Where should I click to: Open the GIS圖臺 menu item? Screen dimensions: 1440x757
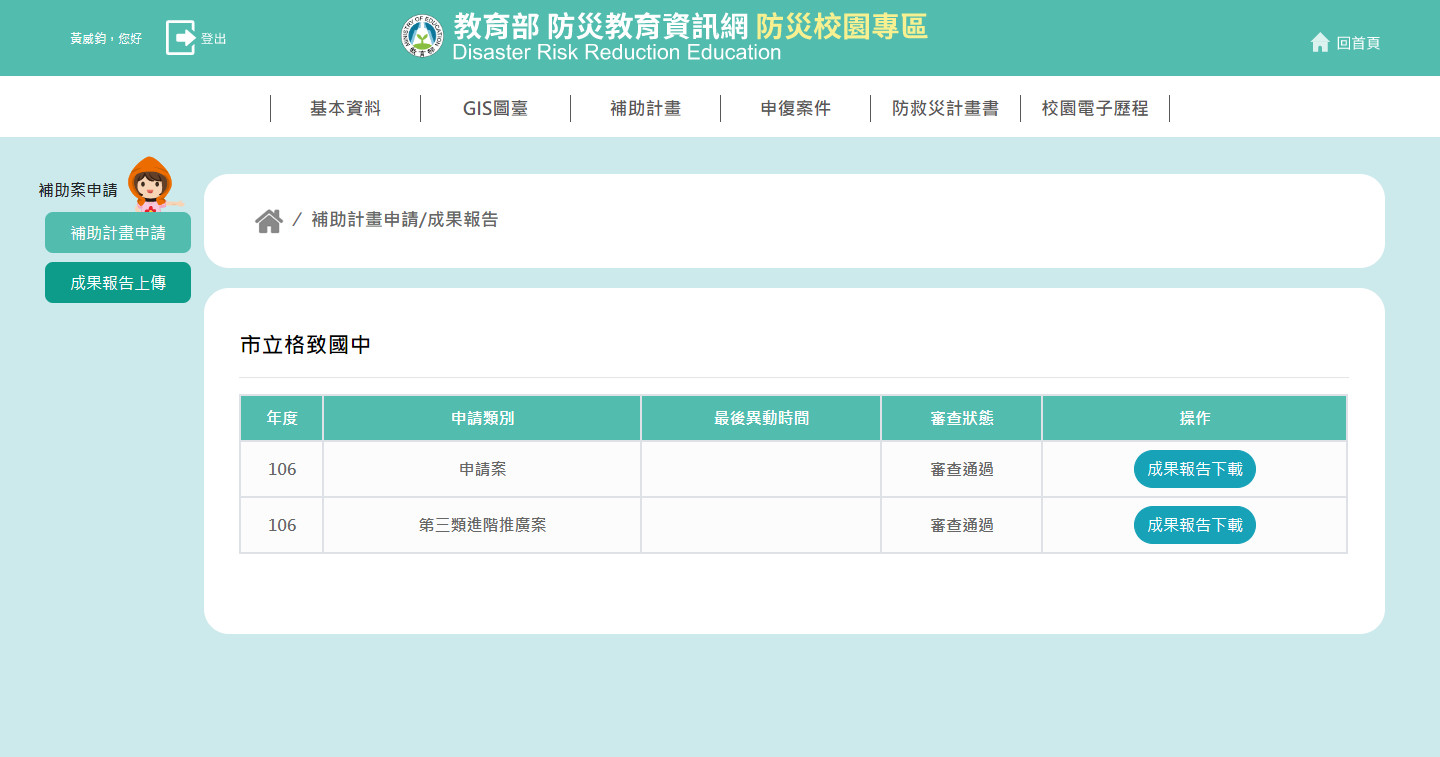495,109
